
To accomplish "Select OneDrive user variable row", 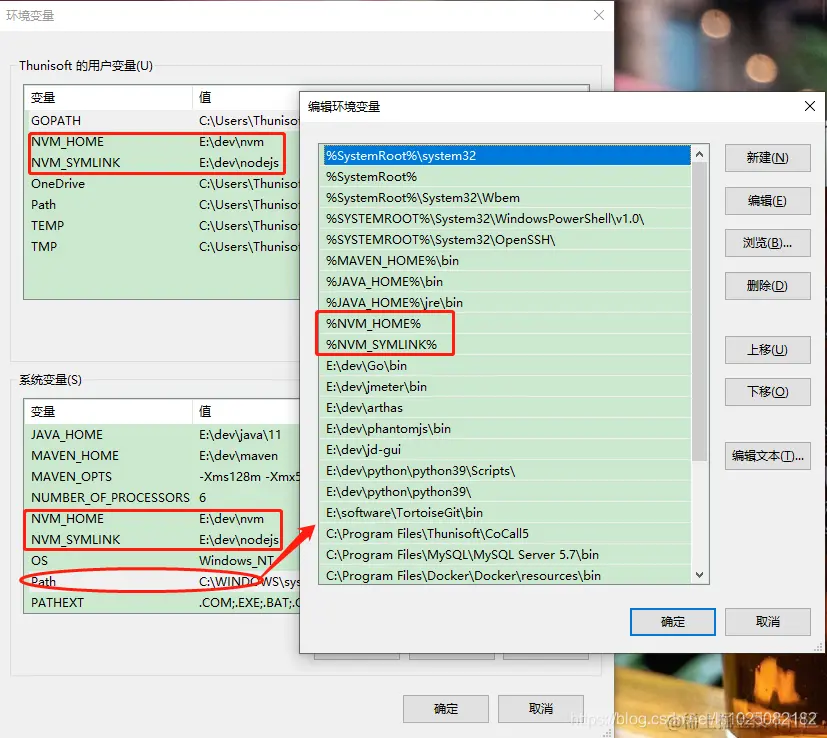I will (162, 184).
